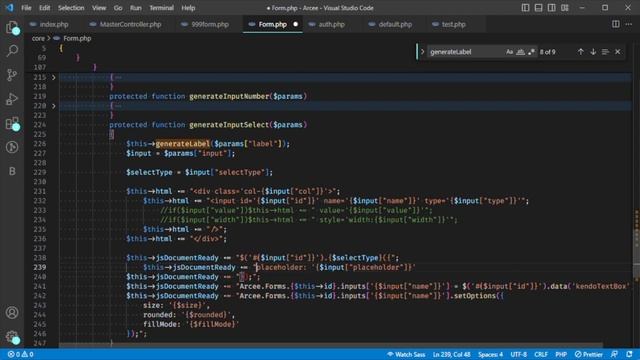The width and height of the screenshot is (640, 360).
Task: Click the split editor right icon
Action: (615, 24)
